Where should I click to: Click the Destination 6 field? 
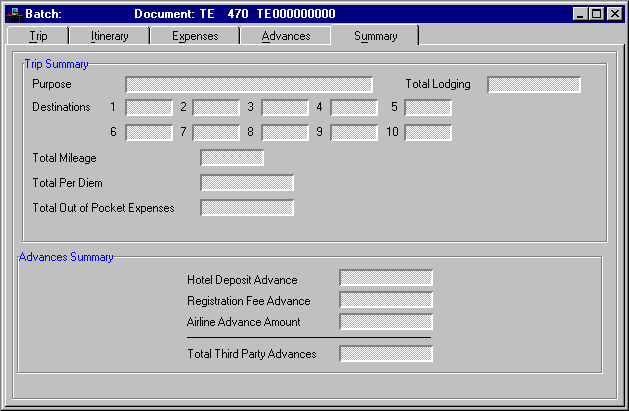(x=149, y=132)
